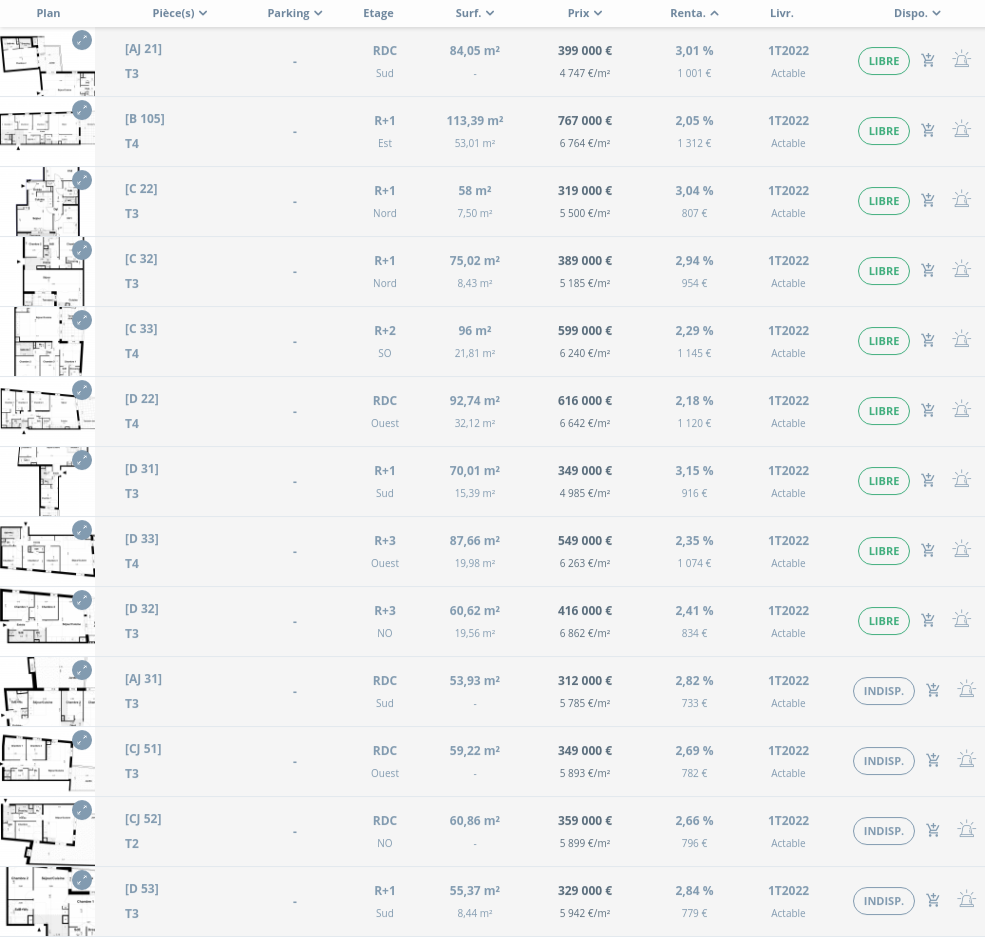Add lot D 33 to cart
985x937 pixels.
(x=928, y=550)
